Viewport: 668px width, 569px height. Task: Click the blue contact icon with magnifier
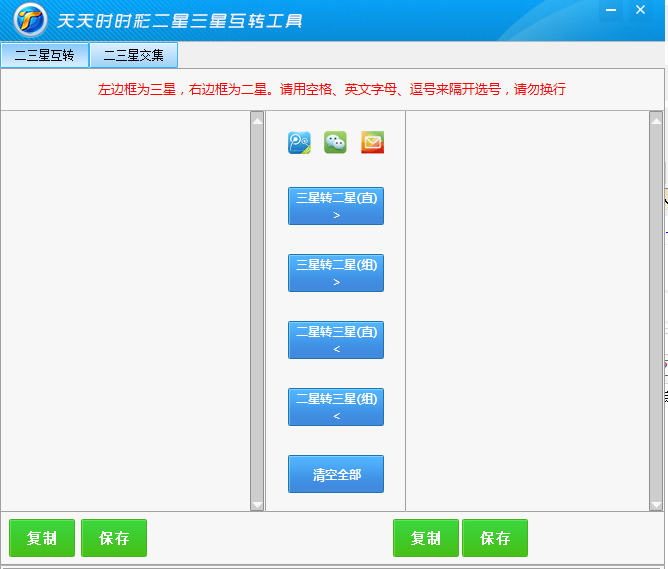pos(299,142)
